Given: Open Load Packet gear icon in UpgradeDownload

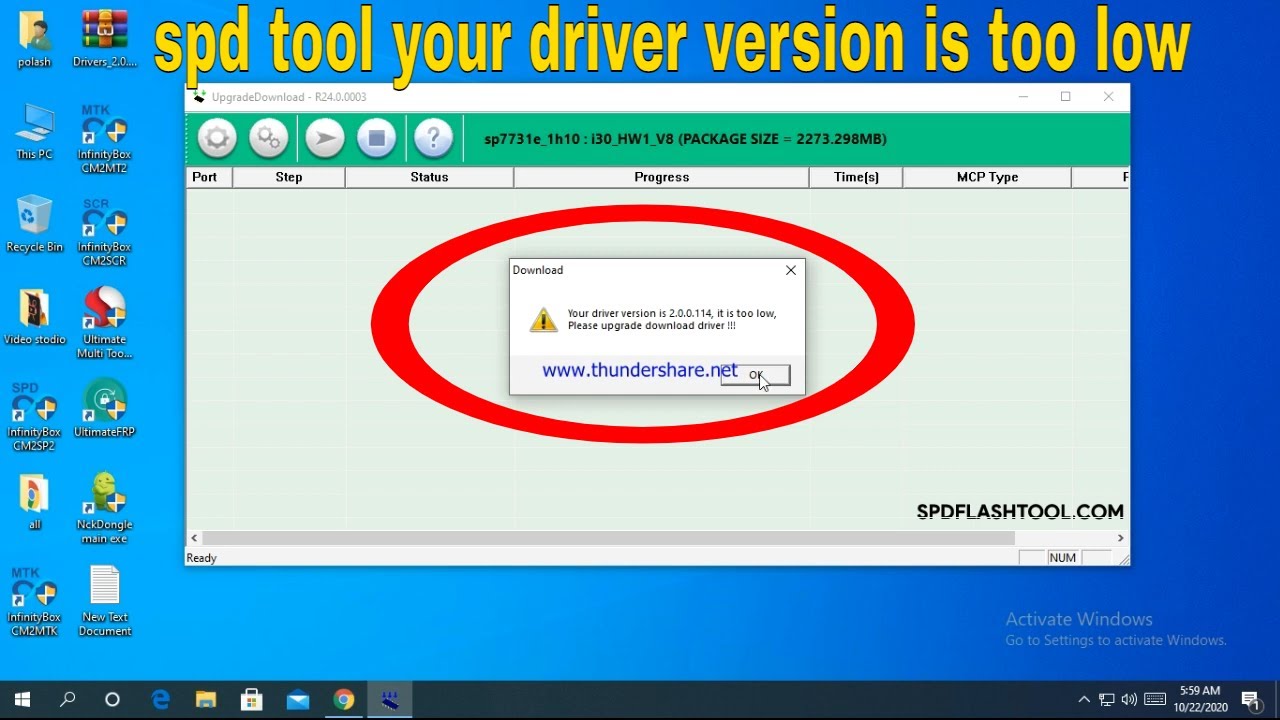Looking at the screenshot, I should coord(217,138).
